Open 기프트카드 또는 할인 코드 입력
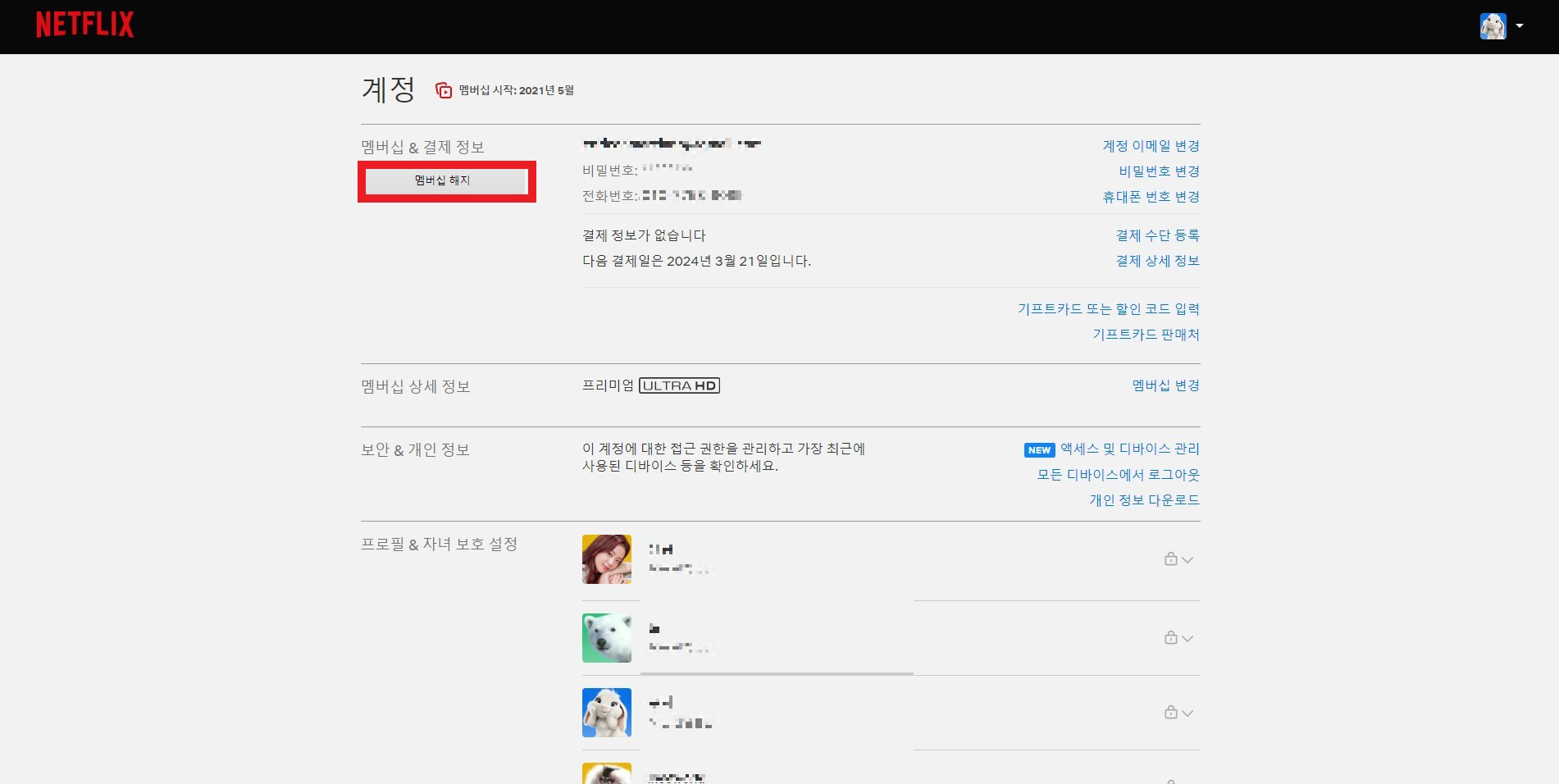 [x=1109, y=308]
